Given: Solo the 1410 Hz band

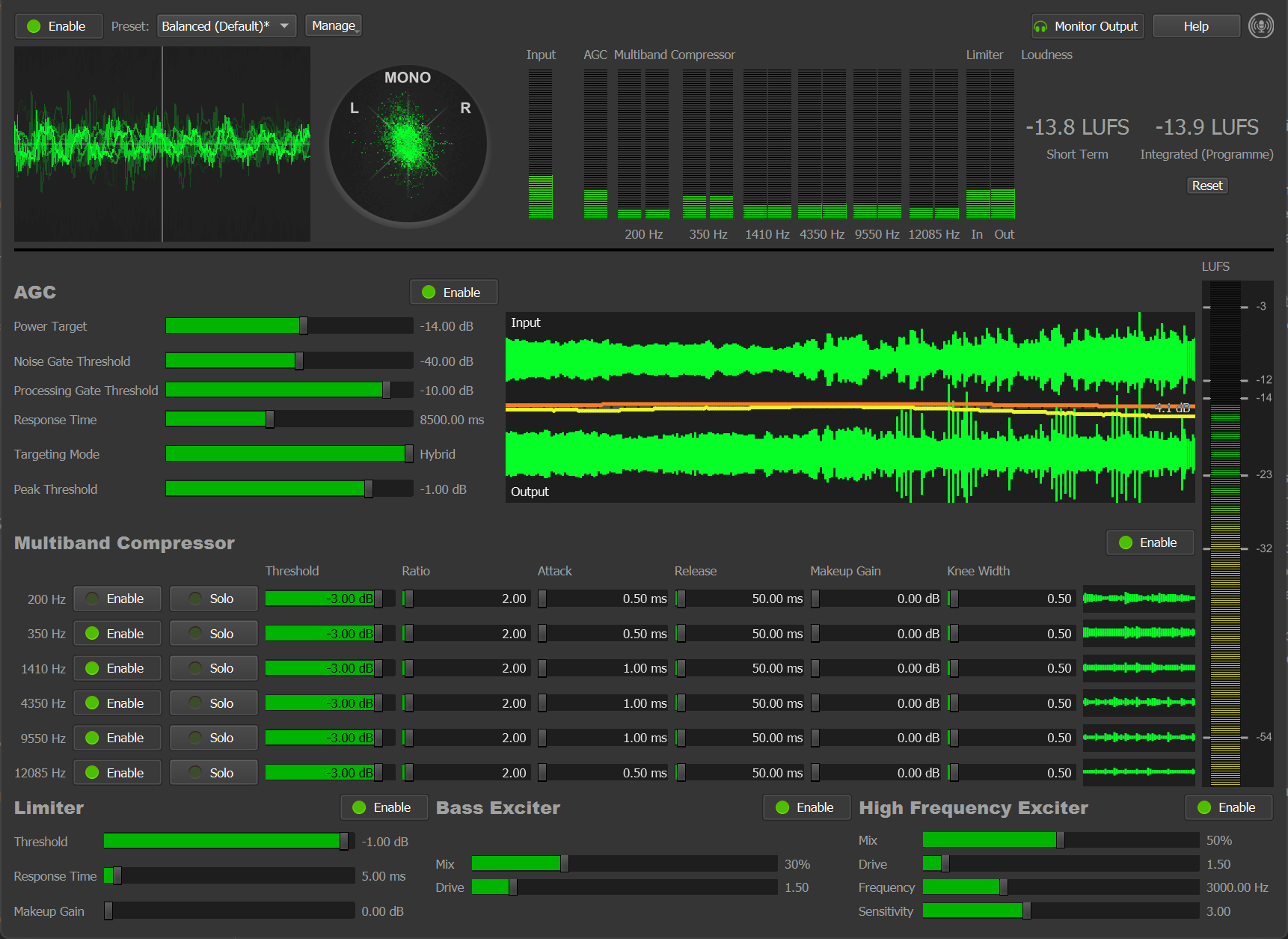Looking at the screenshot, I should (x=213, y=668).
